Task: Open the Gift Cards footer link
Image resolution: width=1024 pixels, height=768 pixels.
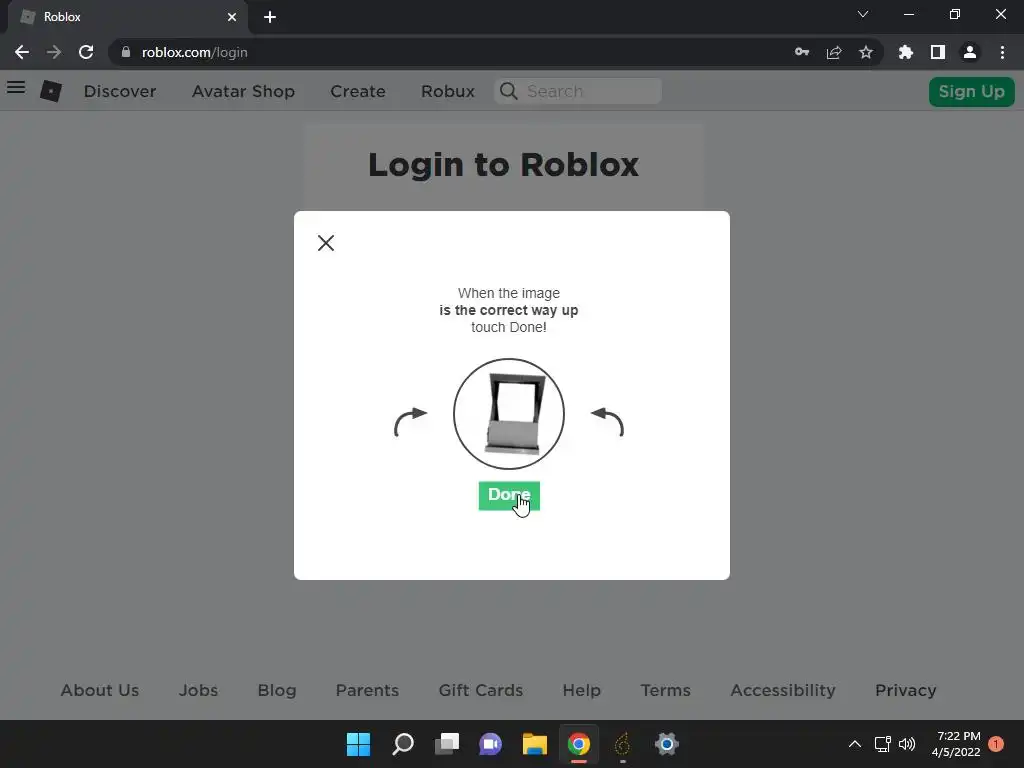Action: click(481, 690)
